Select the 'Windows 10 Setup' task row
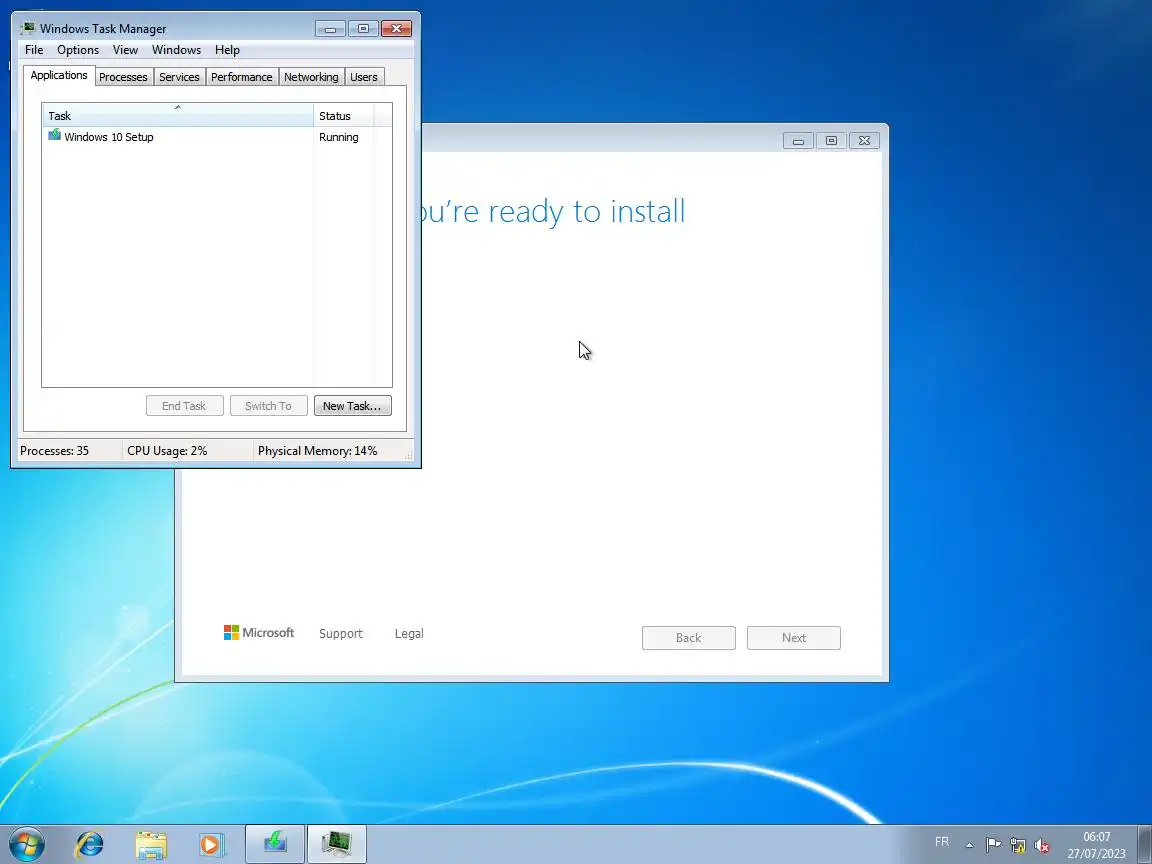The height and width of the screenshot is (864, 1152). coord(217,137)
